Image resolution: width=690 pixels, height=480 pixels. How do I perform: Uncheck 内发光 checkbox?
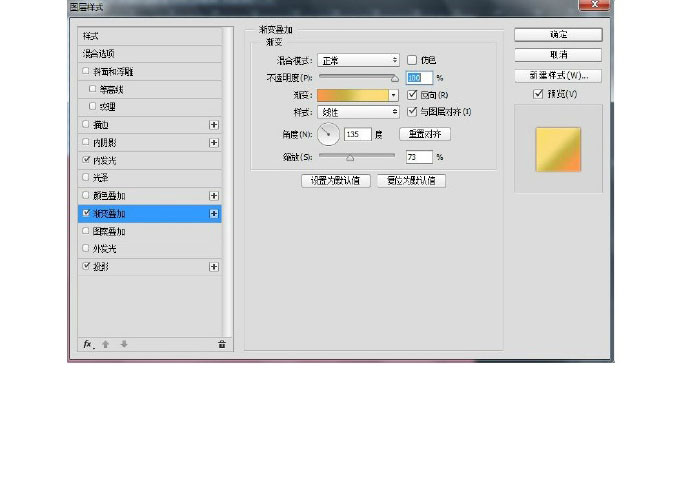click(86, 160)
